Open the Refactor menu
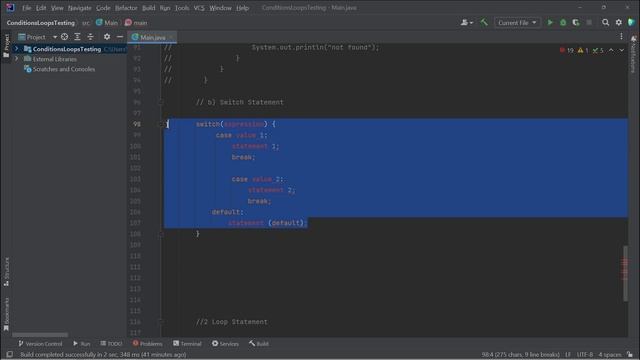 [x=126, y=8]
